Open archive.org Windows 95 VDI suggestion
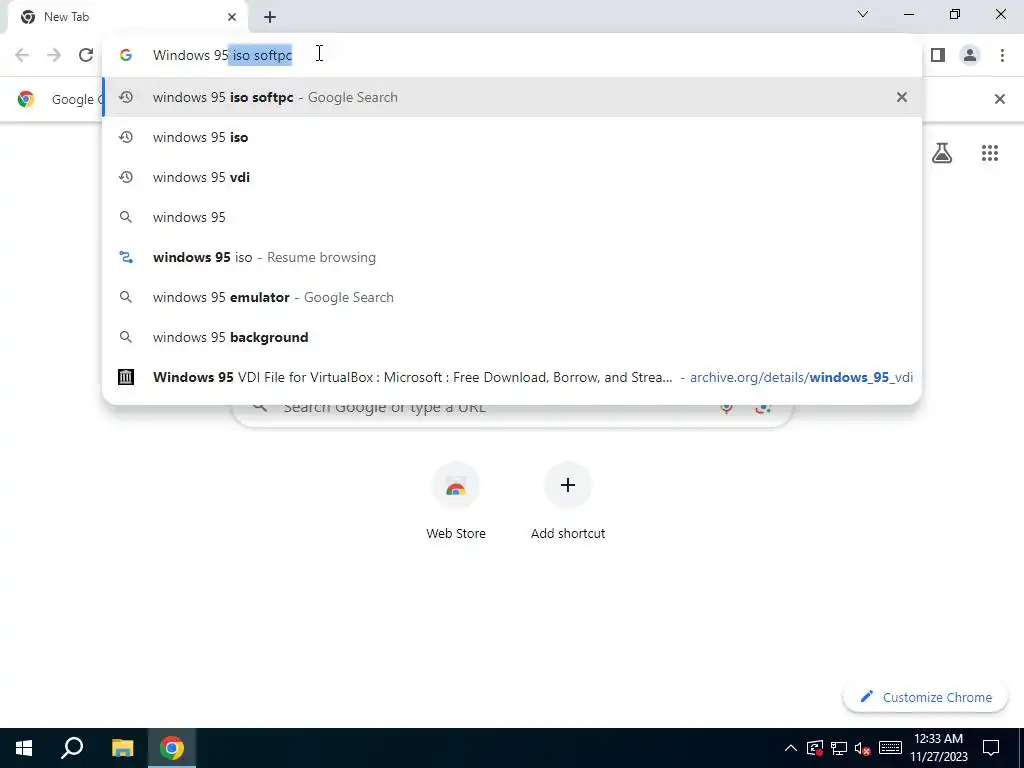This screenshot has height=768, width=1024. coord(512,377)
